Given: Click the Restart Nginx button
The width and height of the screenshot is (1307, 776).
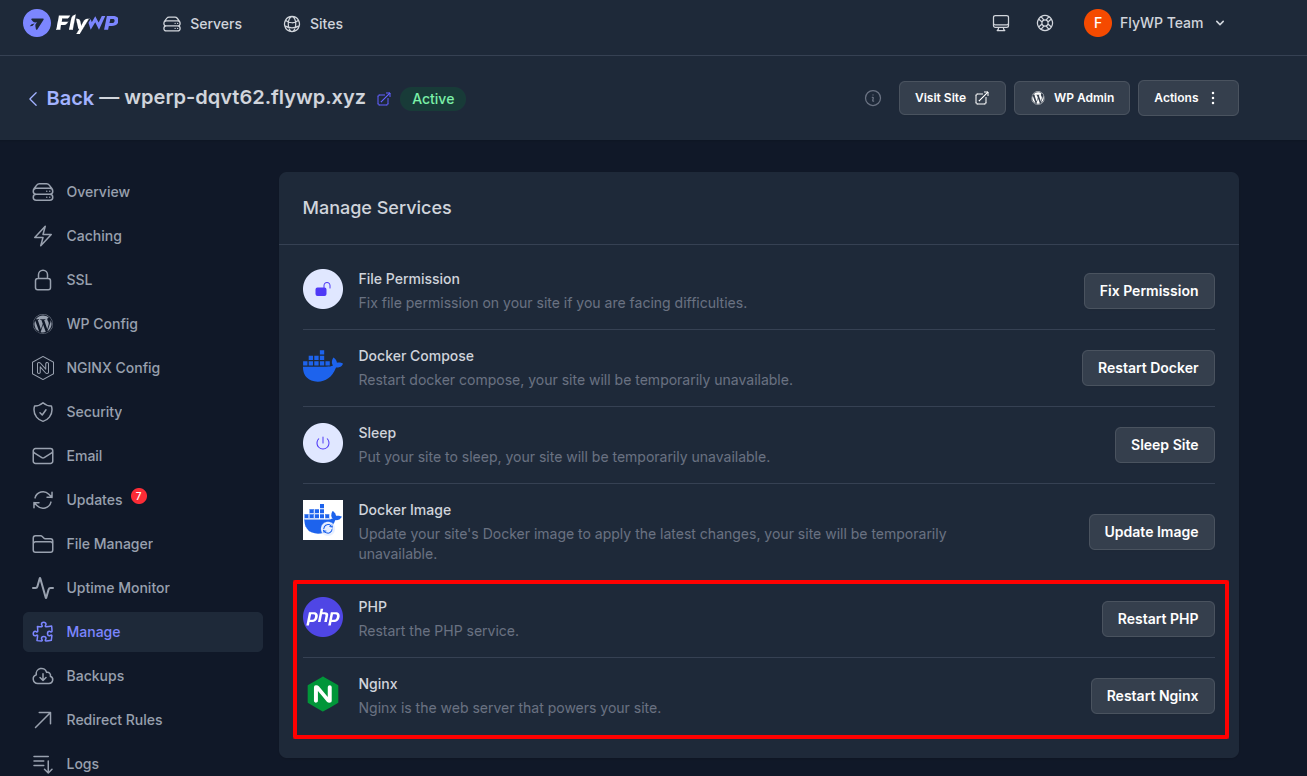Looking at the screenshot, I should [x=1153, y=696].
